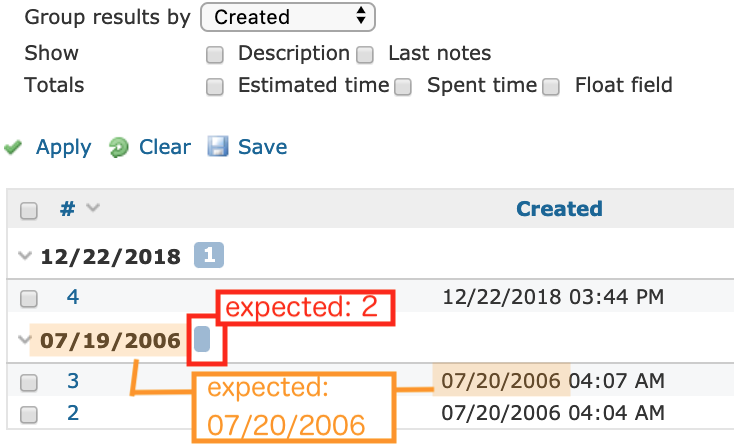Collapse the 07/19/2006 group
This screenshot has width=734, height=444.
pyautogui.click(x=24, y=339)
